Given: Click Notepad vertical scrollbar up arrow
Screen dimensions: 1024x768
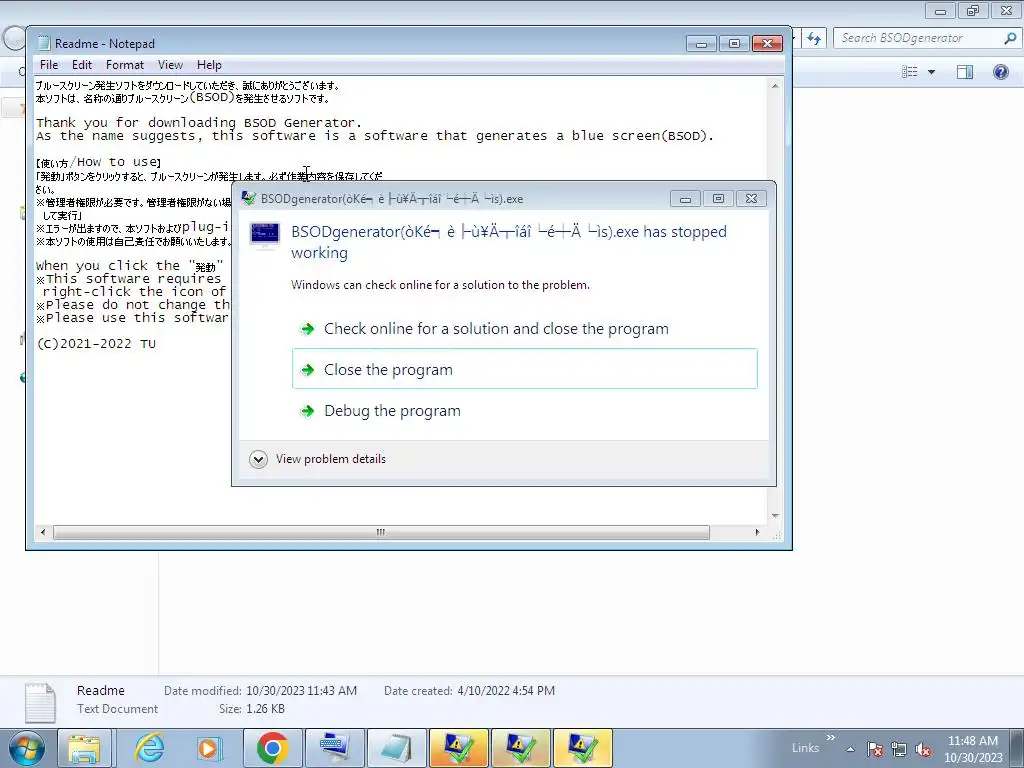Looking at the screenshot, I should tap(775, 86).
